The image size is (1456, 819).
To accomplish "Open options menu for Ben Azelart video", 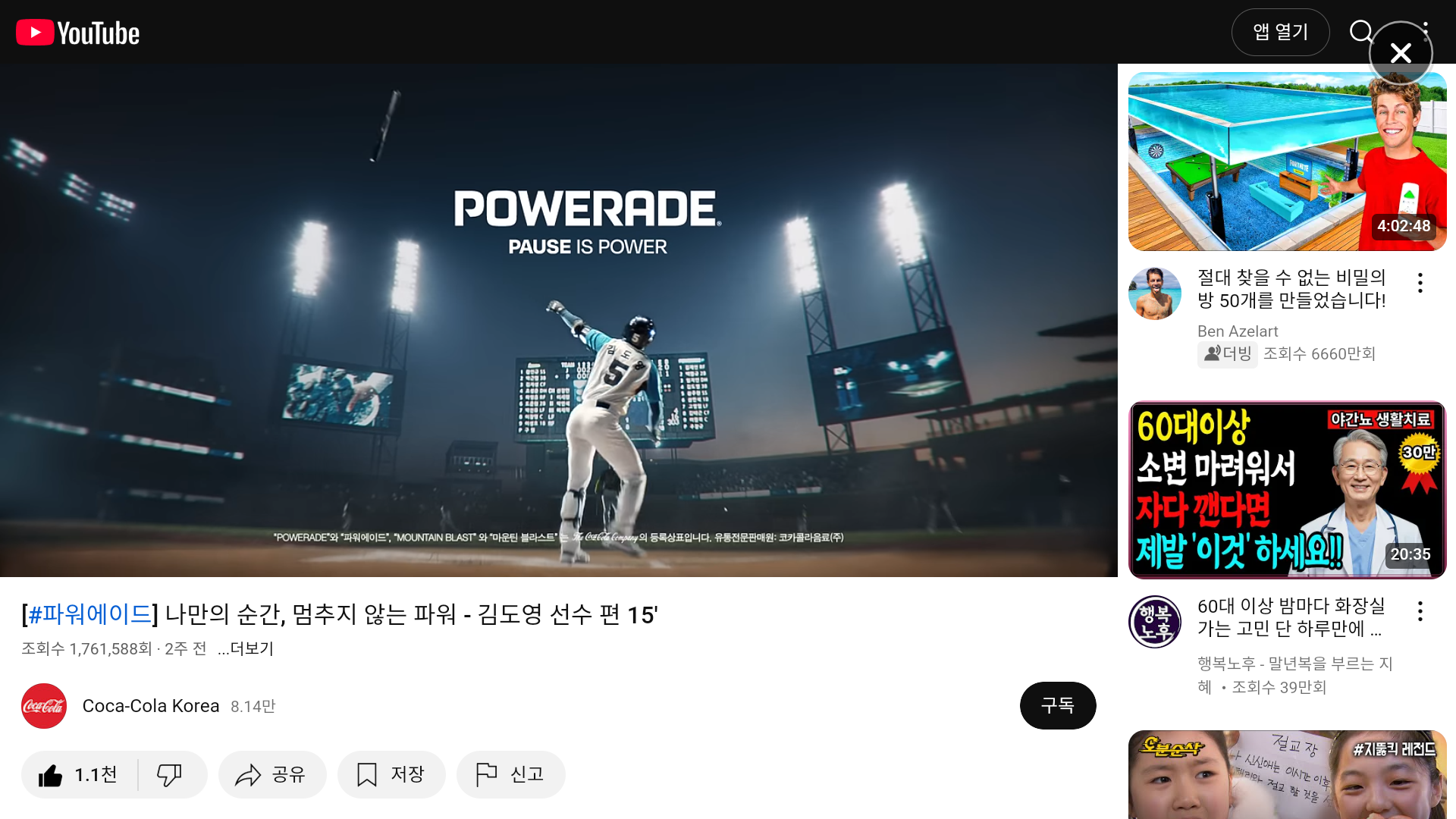I will click(1420, 283).
